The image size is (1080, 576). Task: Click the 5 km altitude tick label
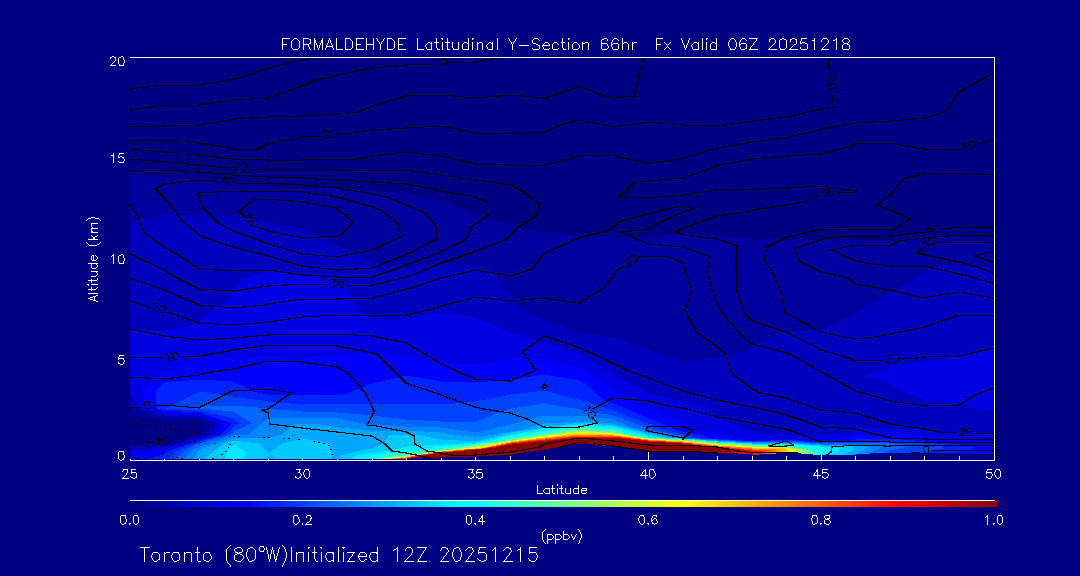(x=119, y=359)
